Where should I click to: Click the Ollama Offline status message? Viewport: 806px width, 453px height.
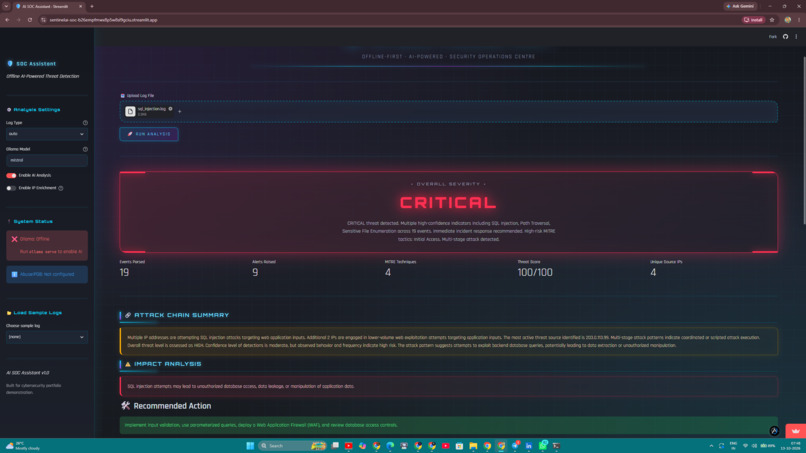click(x=47, y=245)
